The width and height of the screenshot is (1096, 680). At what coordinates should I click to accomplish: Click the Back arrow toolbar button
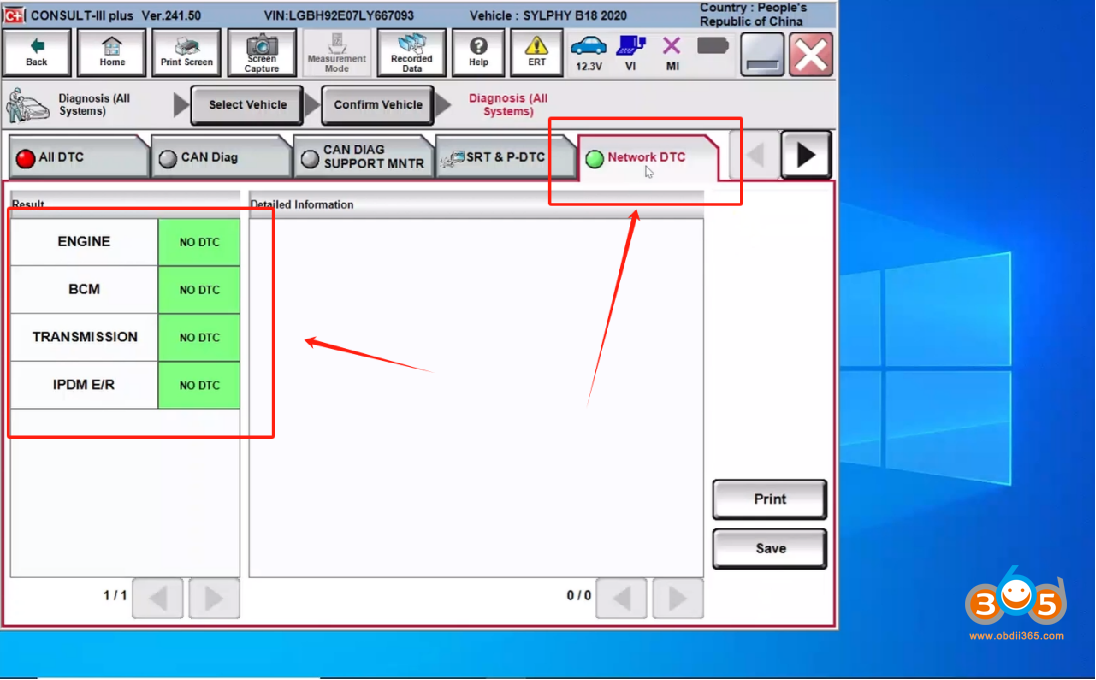click(37, 52)
